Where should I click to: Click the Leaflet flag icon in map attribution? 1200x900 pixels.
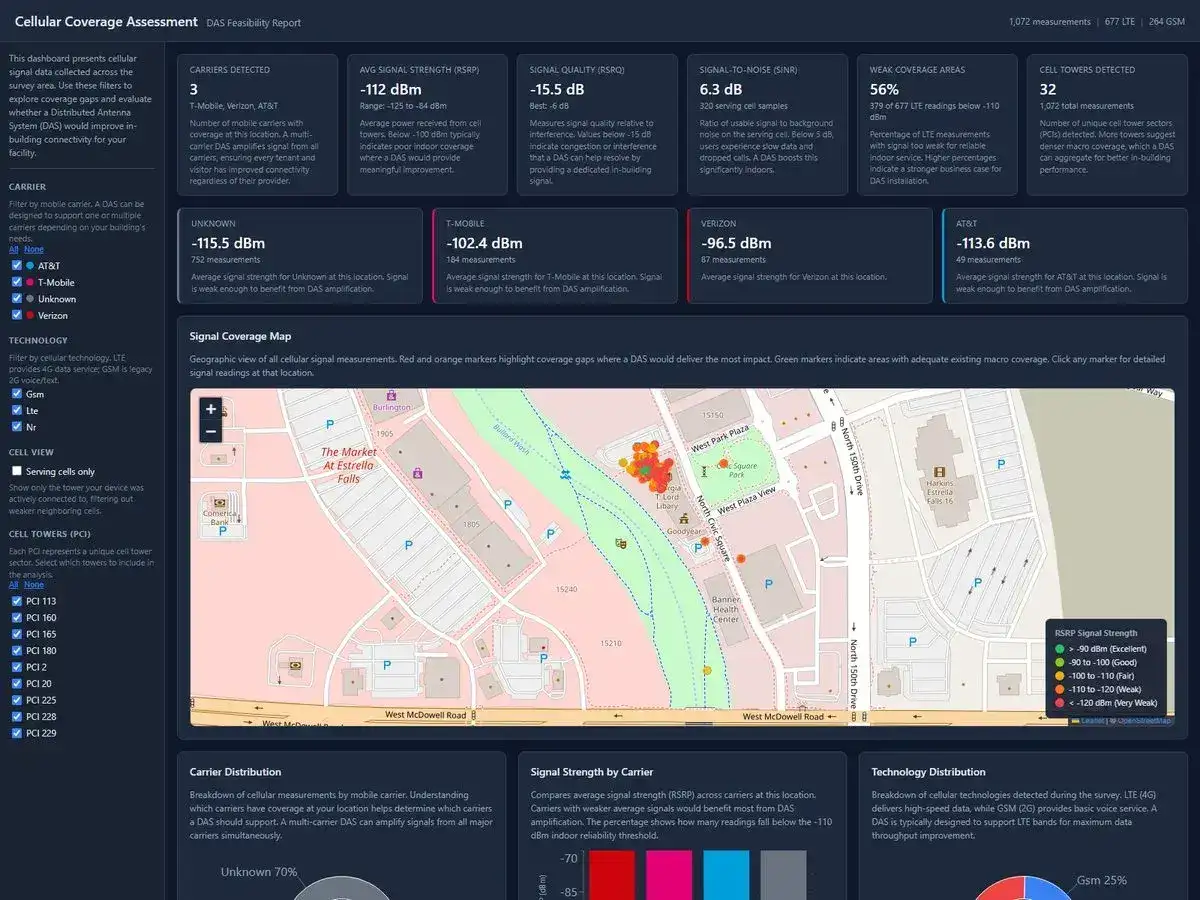click(x=1075, y=720)
